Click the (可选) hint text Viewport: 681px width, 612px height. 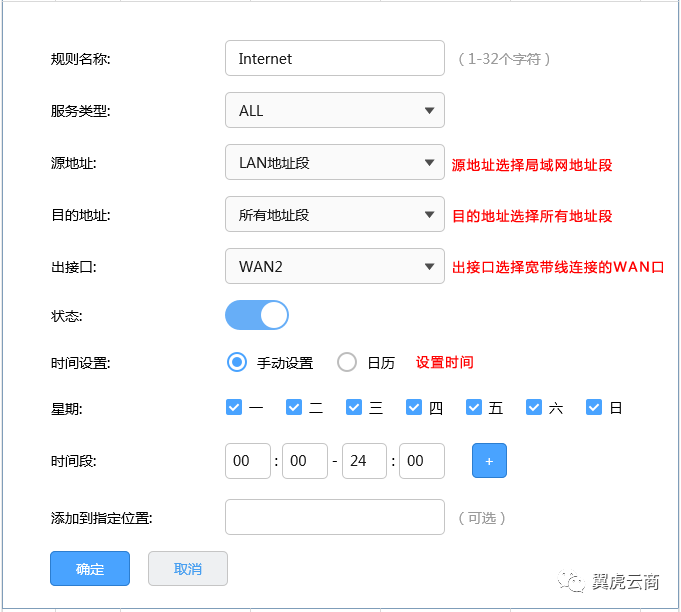pos(482,518)
